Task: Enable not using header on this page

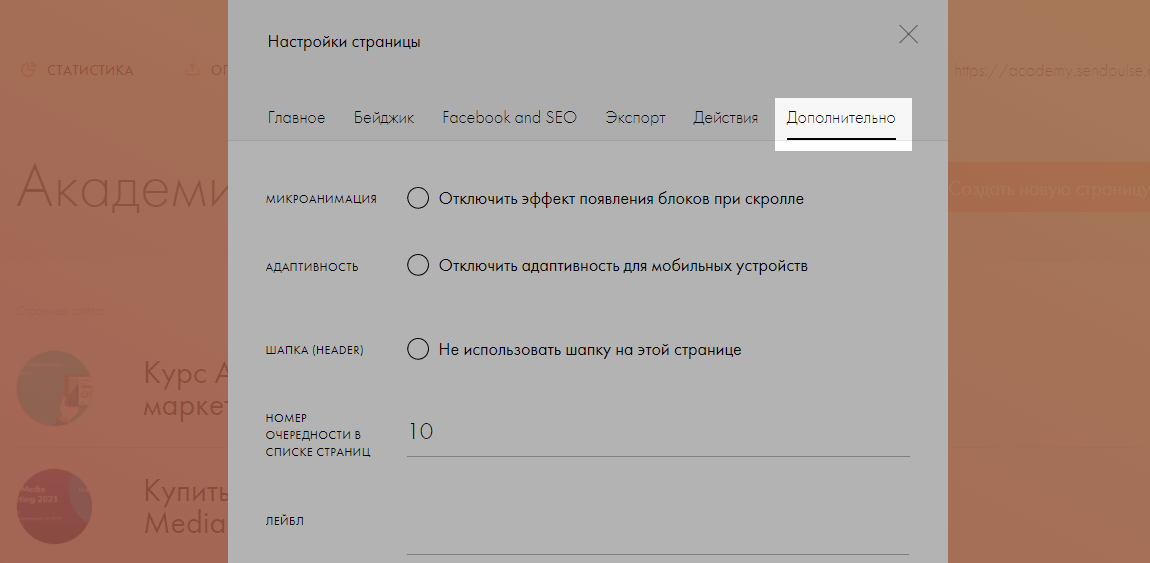Action: tap(418, 350)
